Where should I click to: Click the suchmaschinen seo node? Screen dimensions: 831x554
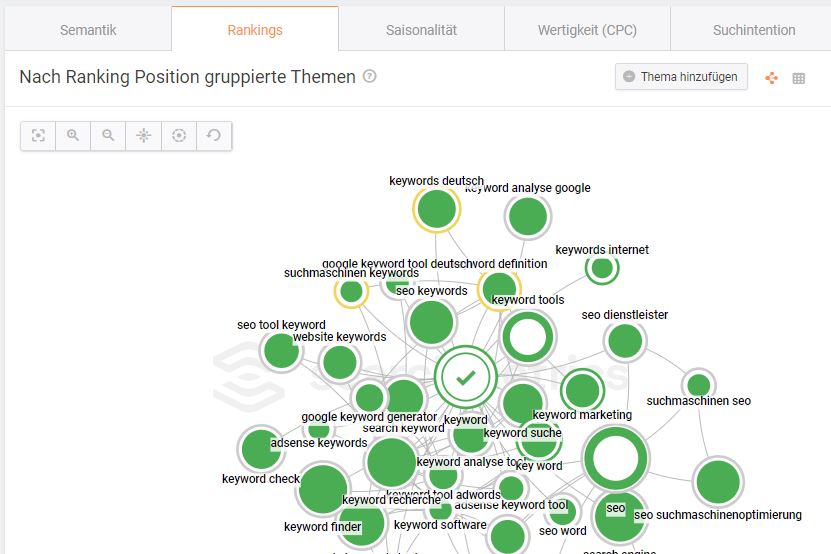(x=699, y=384)
